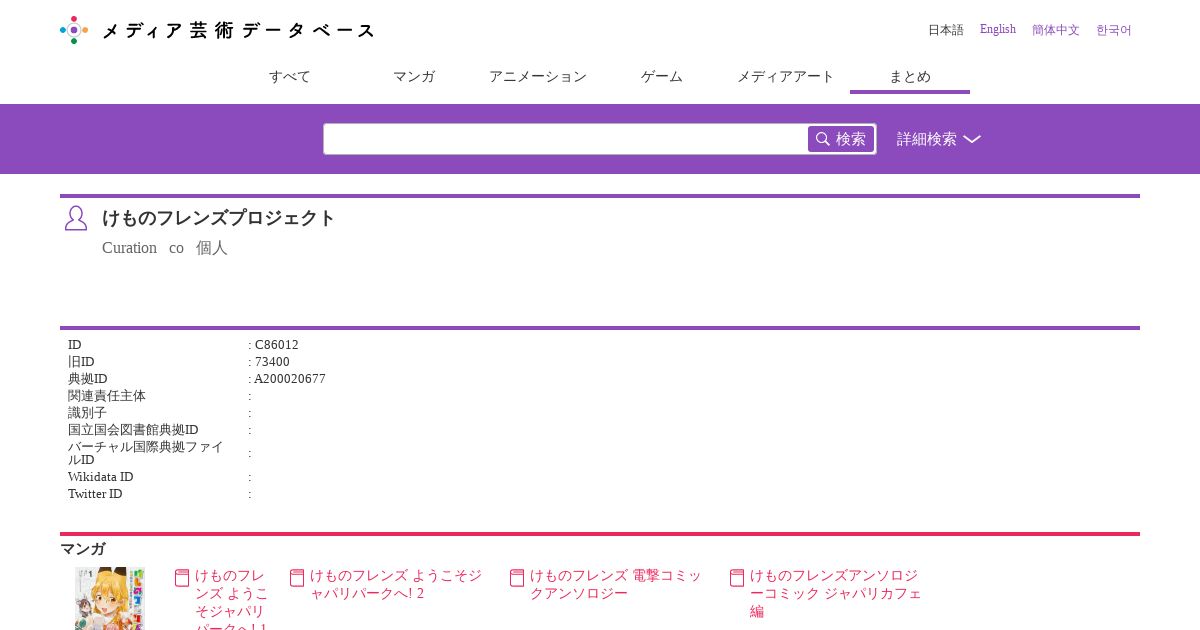Click the 関連責任主体 label

[107, 396]
